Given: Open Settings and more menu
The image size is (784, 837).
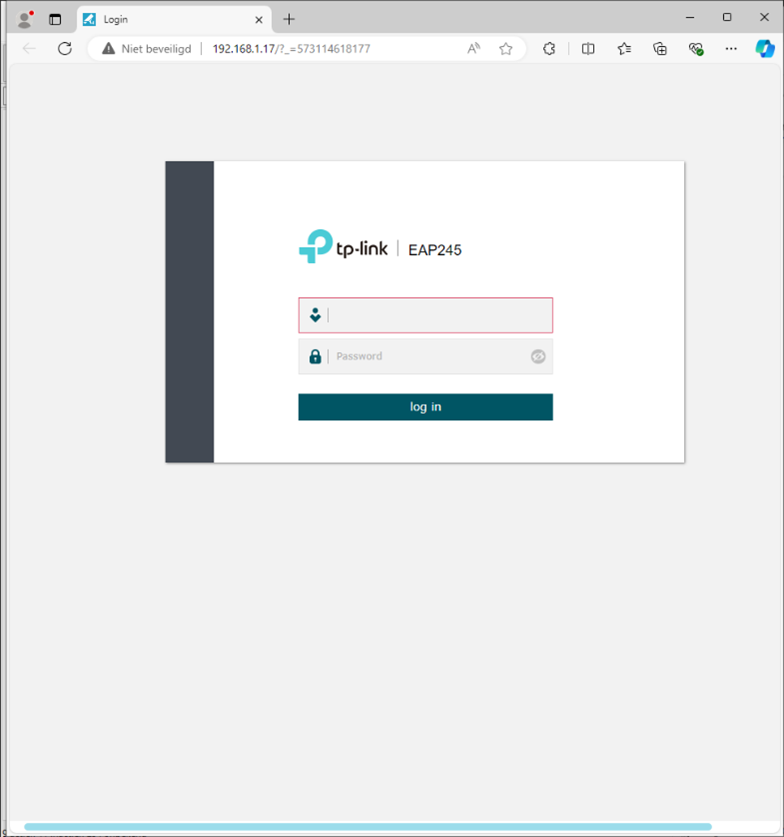Looking at the screenshot, I should click(731, 49).
